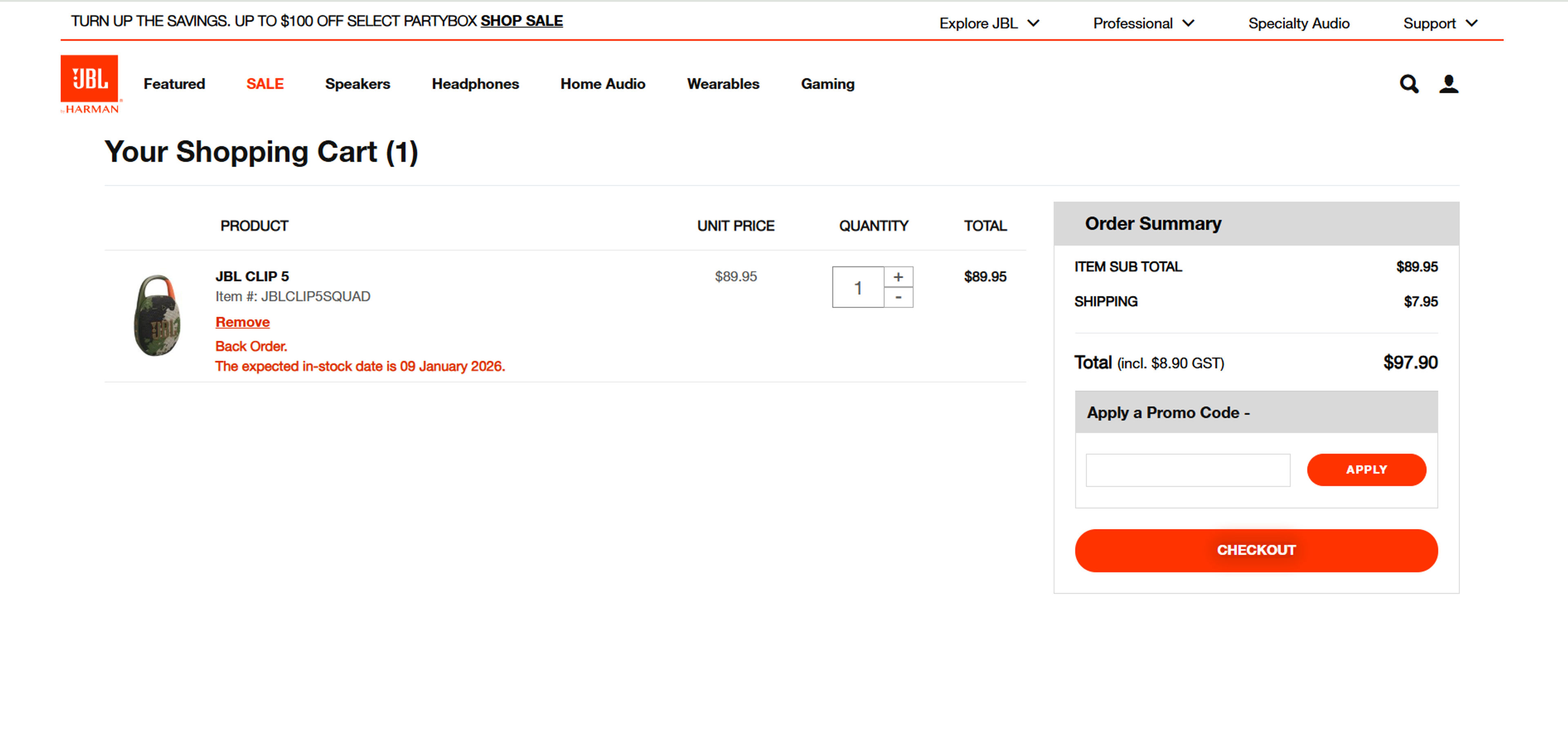The image size is (1568, 752).
Task: Focus the promo code input field
Action: click(x=1187, y=469)
